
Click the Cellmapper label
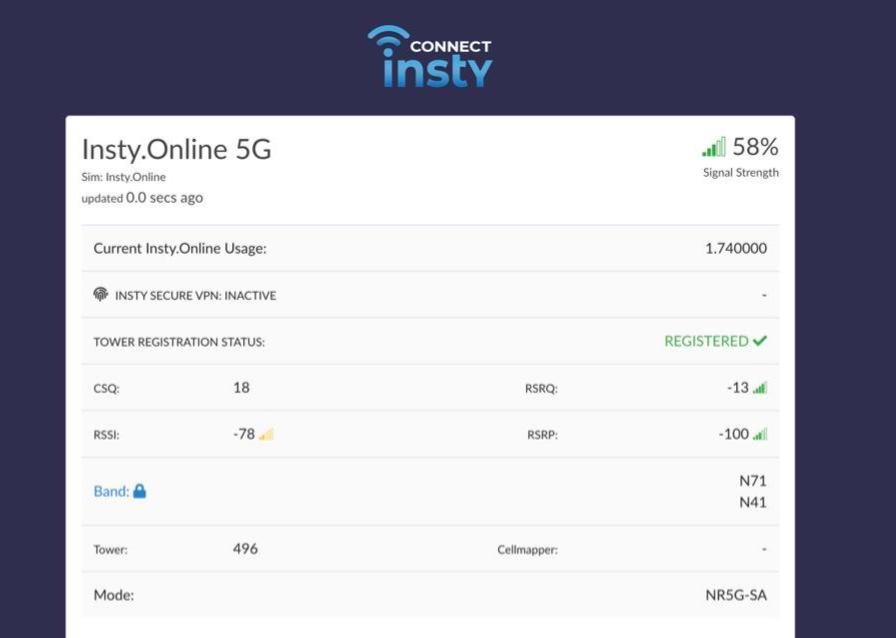coord(527,550)
